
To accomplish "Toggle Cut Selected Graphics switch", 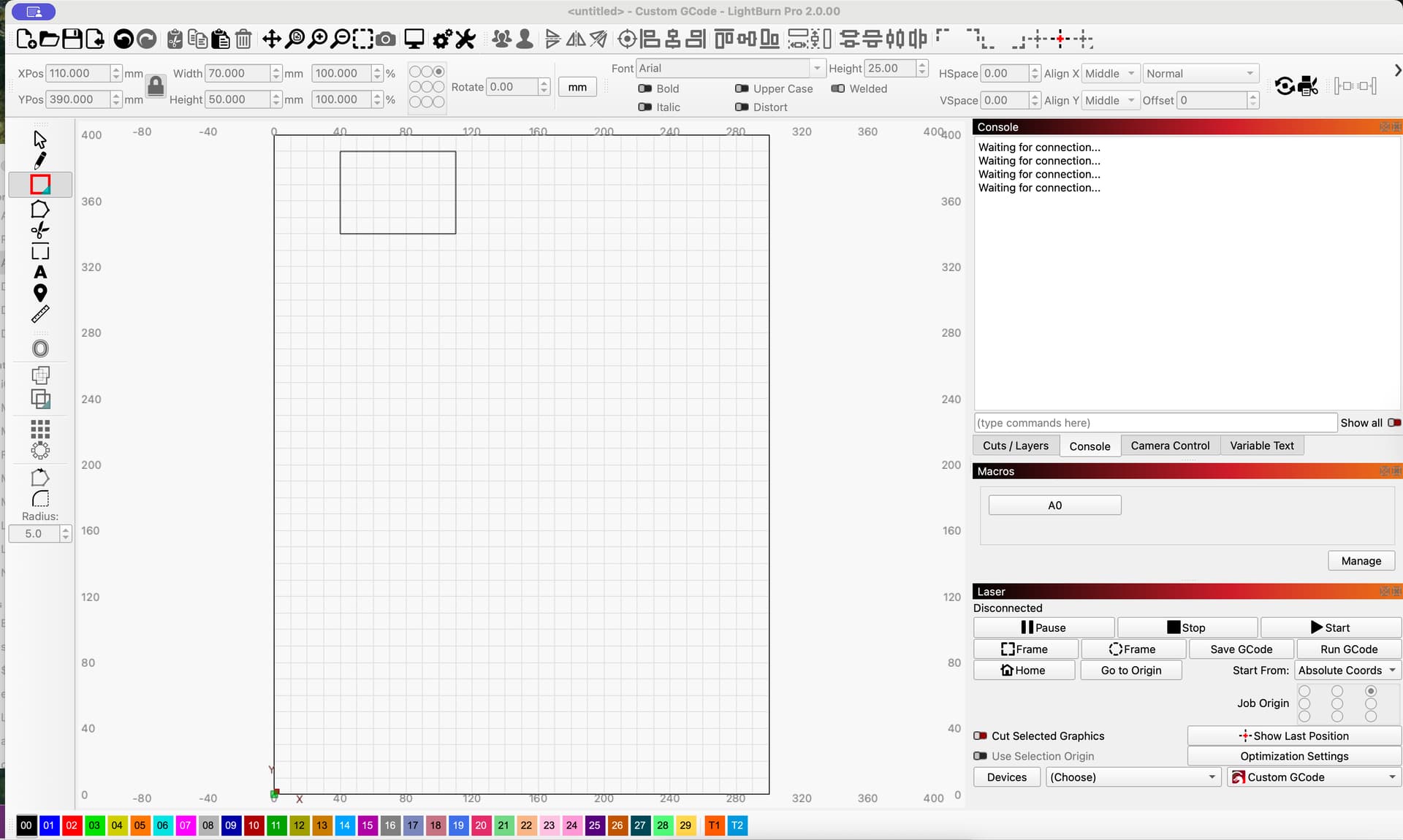I will [x=981, y=736].
